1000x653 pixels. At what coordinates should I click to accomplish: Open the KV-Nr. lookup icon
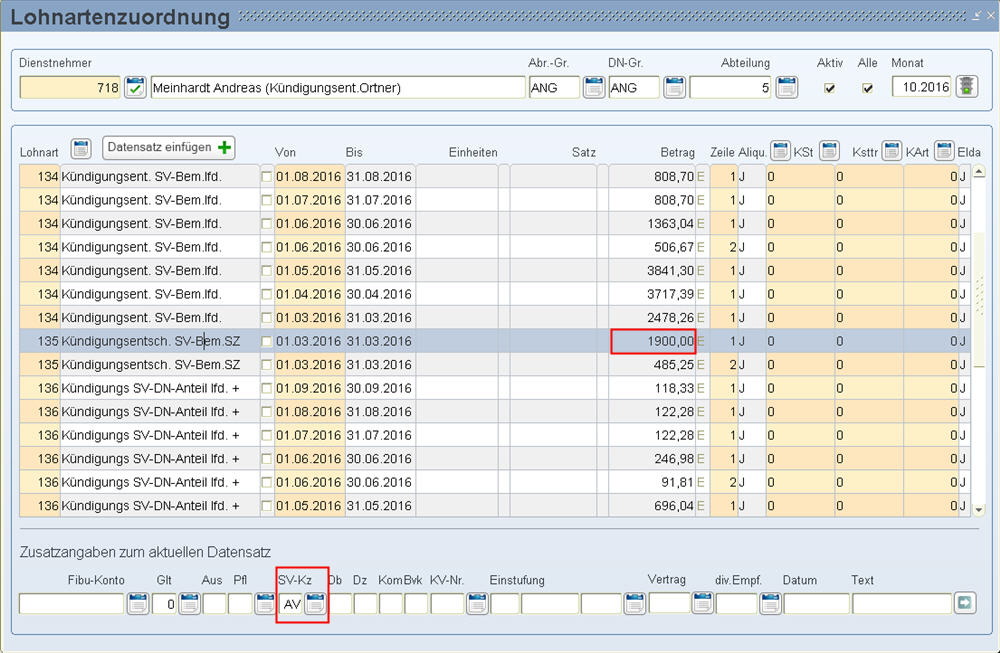[x=477, y=603]
